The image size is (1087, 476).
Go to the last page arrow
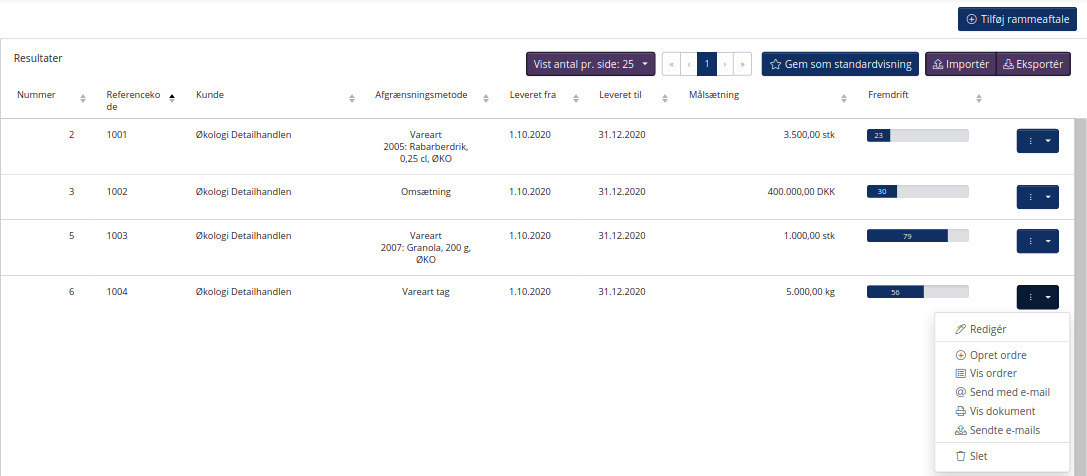point(742,64)
